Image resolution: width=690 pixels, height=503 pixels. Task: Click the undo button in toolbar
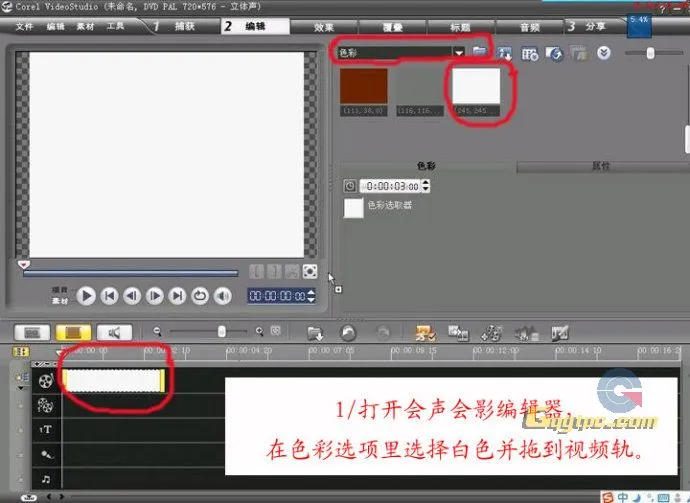pyautogui.click(x=349, y=333)
